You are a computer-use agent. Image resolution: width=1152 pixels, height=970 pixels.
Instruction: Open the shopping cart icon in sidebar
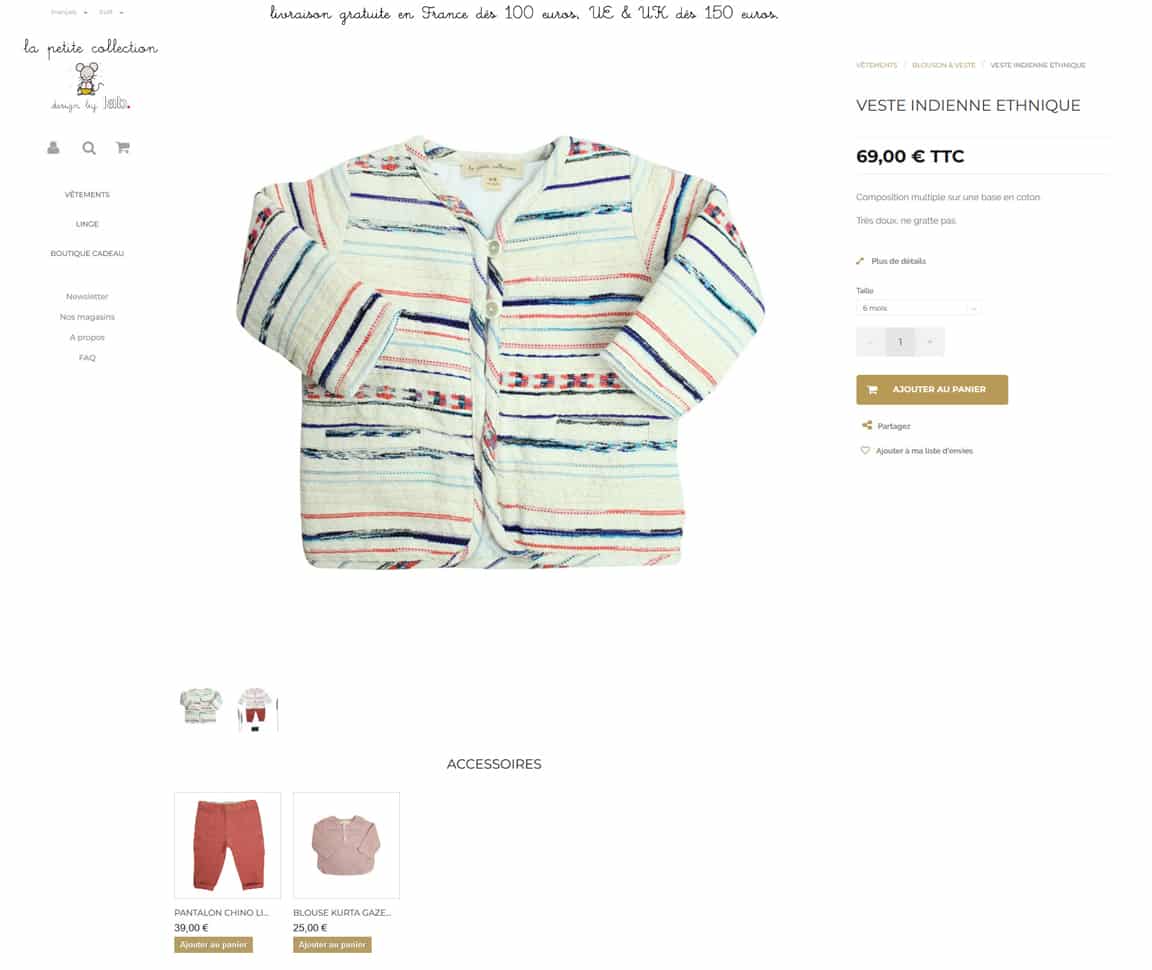(123, 148)
